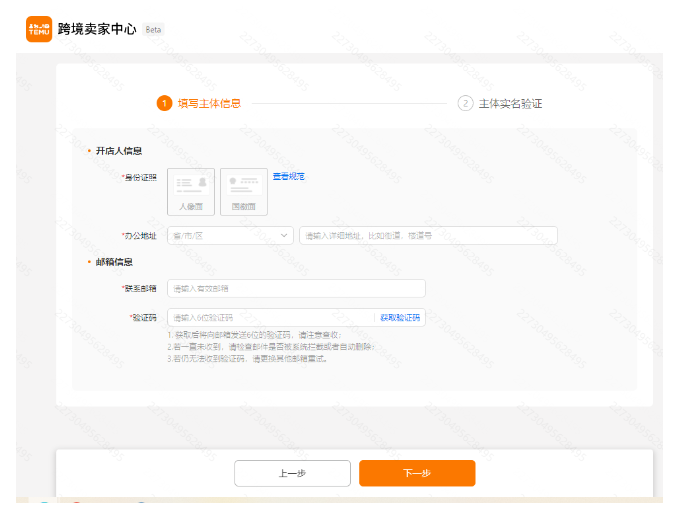
Task: Click the 6-digit verification code input
Action: click(x=270, y=318)
